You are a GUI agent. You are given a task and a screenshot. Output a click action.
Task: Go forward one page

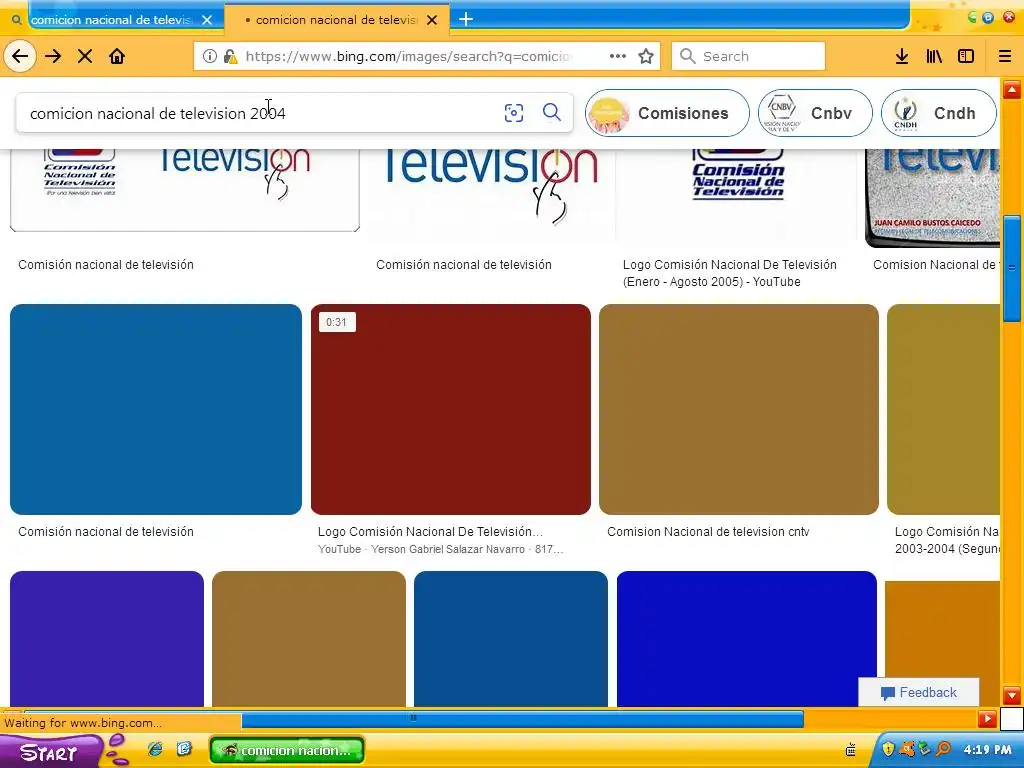click(53, 56)
